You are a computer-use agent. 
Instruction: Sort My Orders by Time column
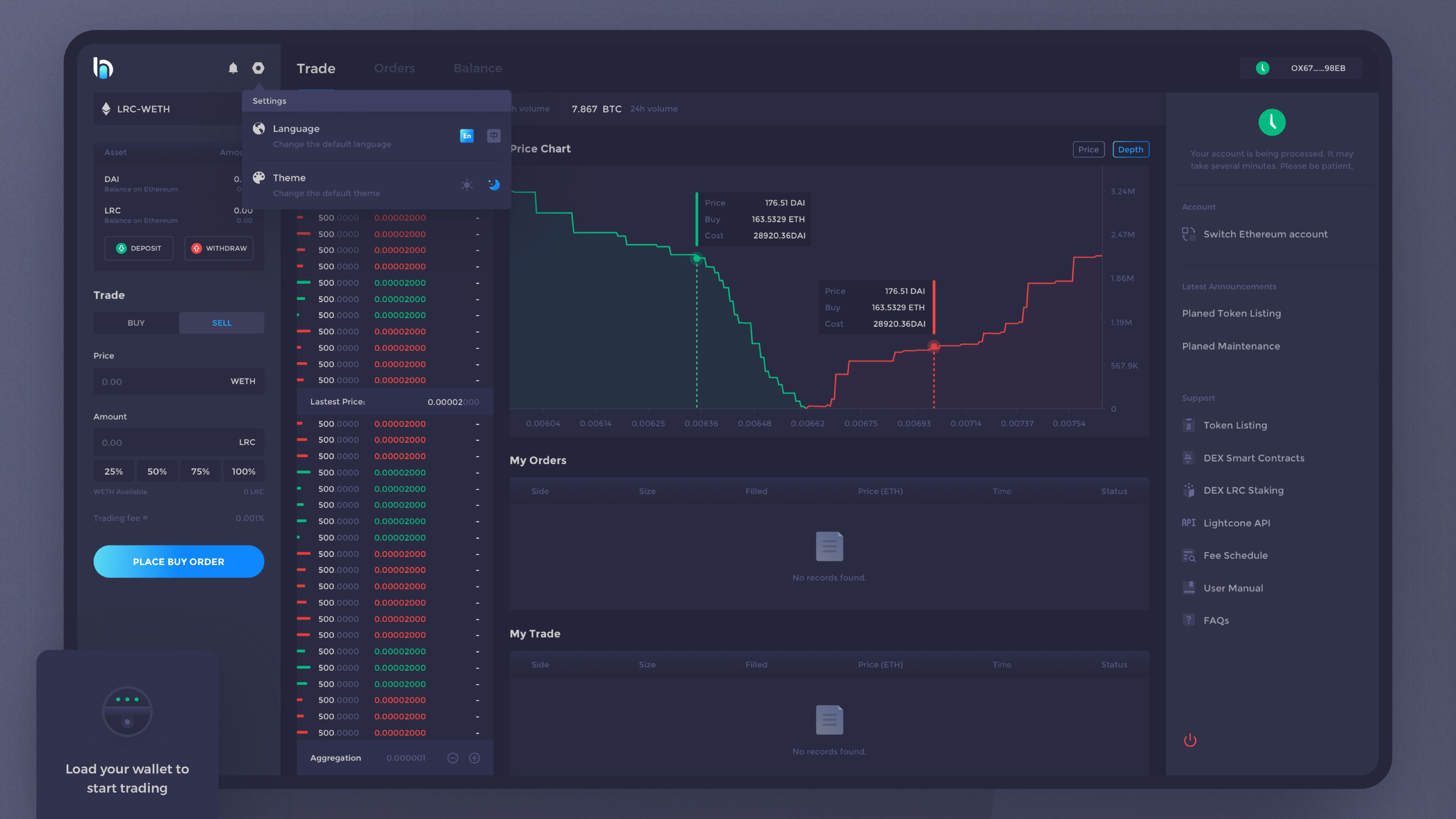click(1001, 491)
